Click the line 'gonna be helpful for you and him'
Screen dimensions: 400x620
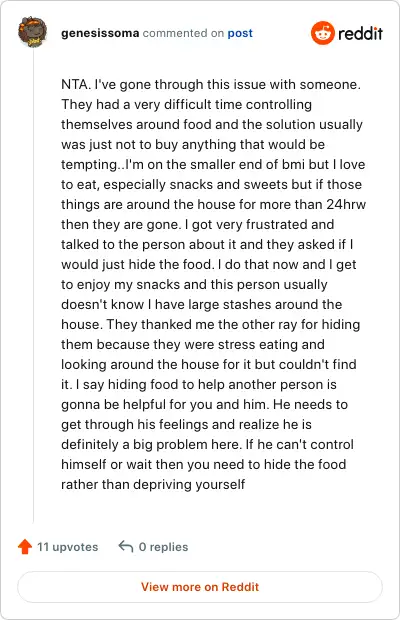tap(204, 405)
